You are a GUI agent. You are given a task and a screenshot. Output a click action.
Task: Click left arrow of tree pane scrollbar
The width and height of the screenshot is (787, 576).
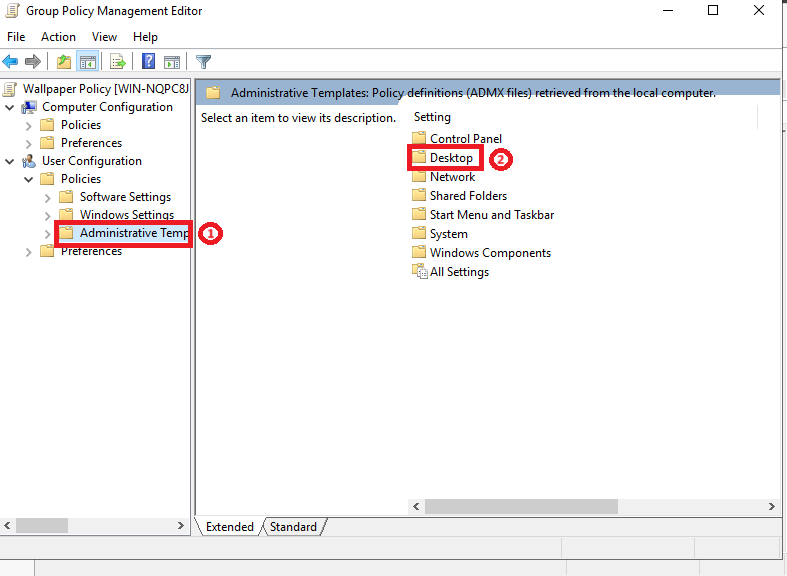click(x=7, y=525)
